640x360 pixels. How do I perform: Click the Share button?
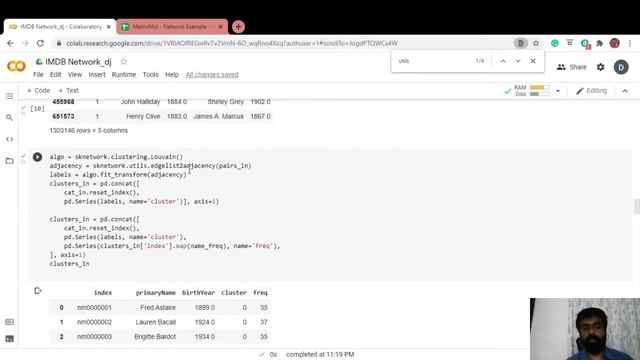click(572, 67)
